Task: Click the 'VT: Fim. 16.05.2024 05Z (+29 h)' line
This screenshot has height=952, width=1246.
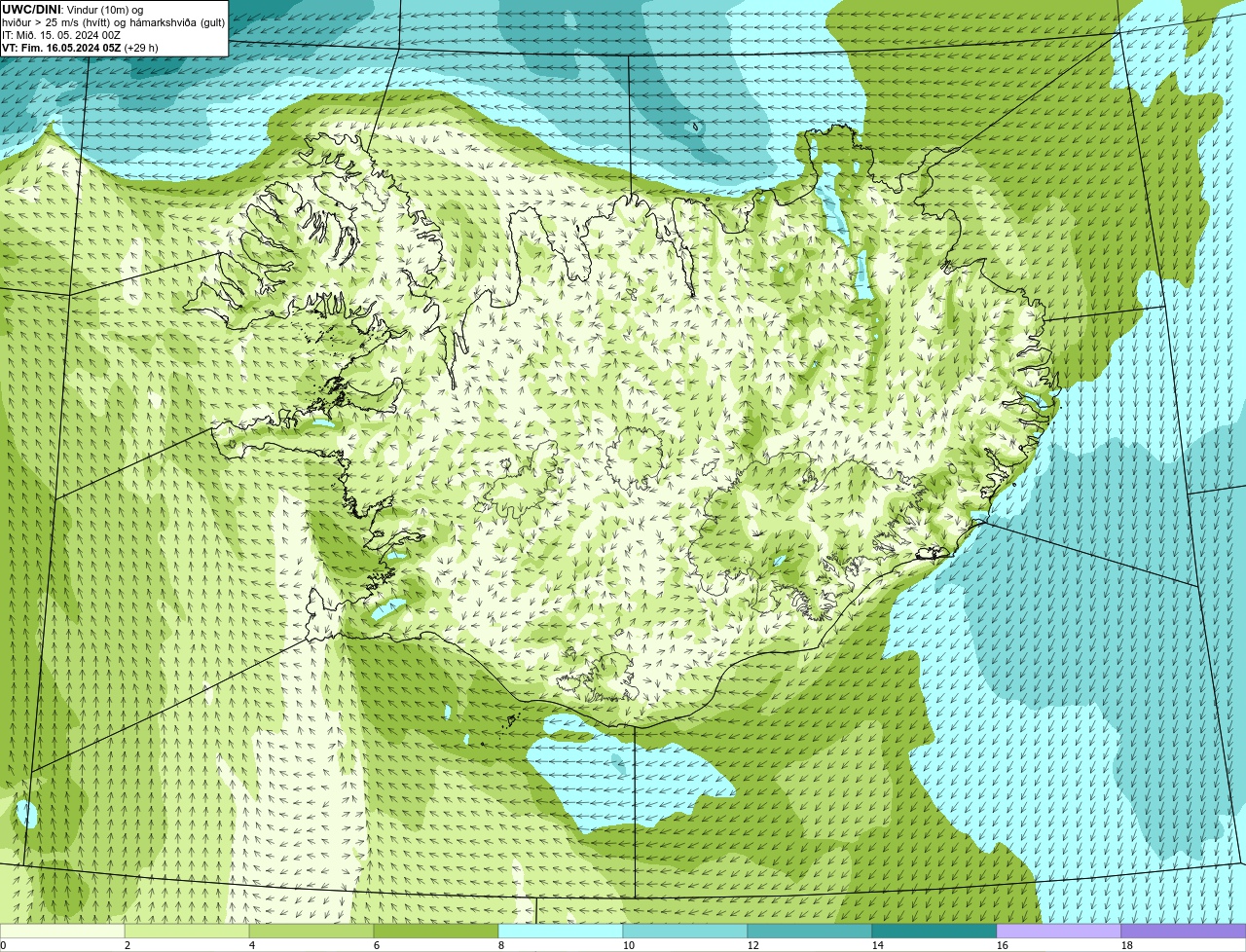Action: tap(80, 48)
